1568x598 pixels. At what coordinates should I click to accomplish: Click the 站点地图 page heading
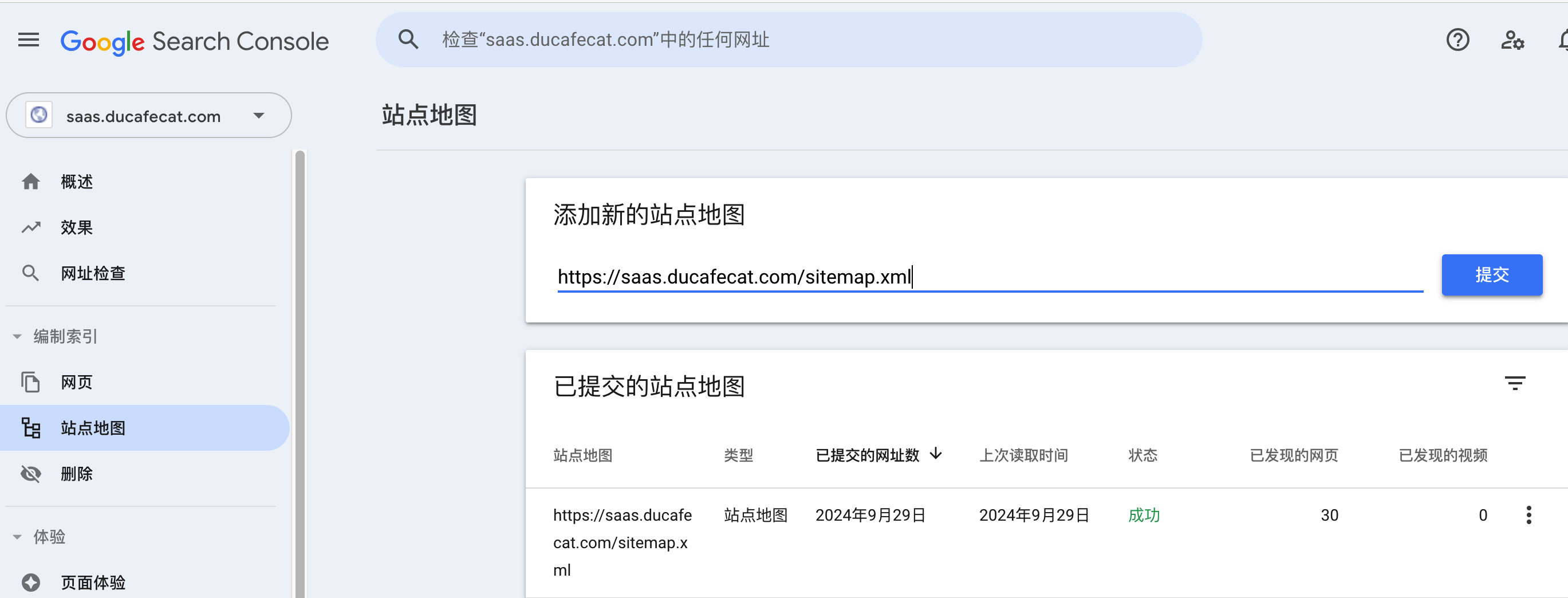coord(429,115)
